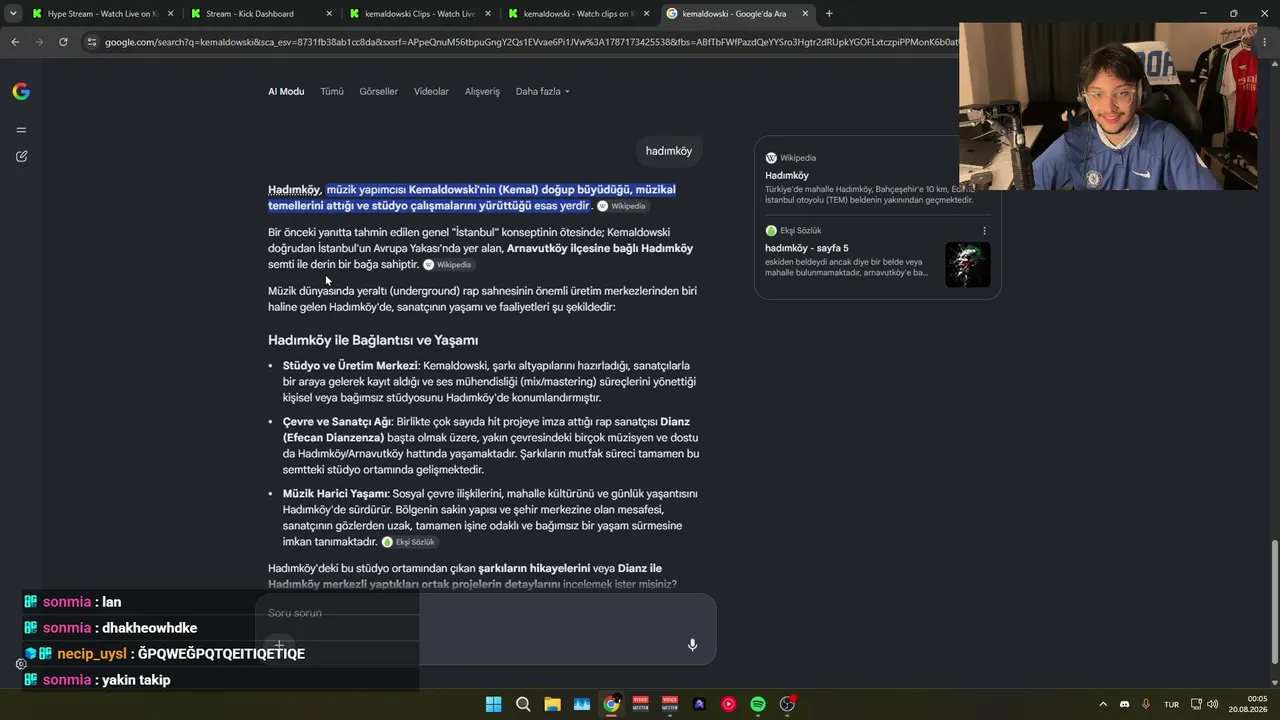Switch to the Görseller tab

[379, 92]
